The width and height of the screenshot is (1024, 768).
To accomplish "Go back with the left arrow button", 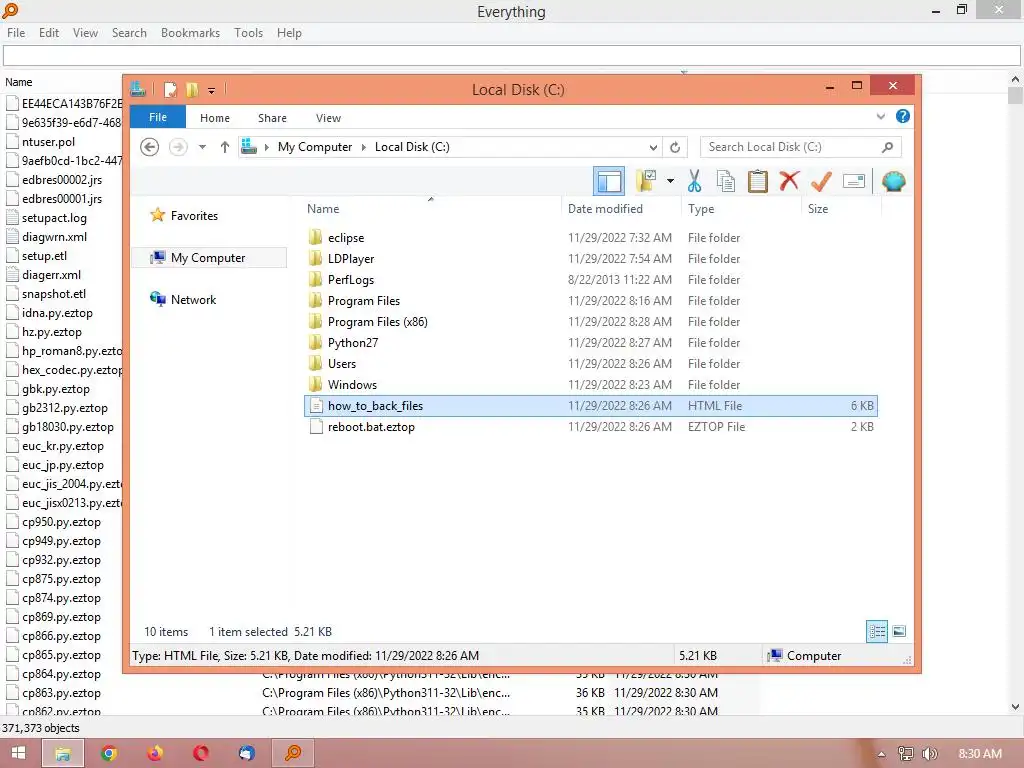I will (x=150, y=147).
